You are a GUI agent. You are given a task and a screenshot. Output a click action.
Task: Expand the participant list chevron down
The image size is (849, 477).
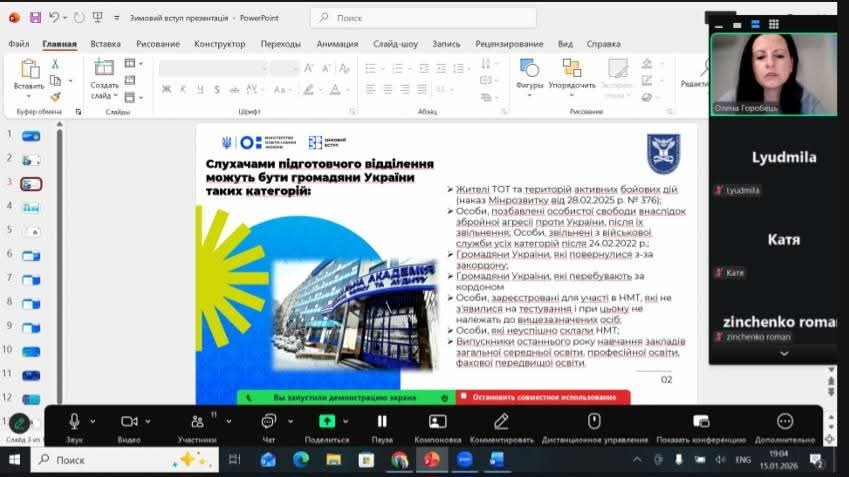(784, 354)
